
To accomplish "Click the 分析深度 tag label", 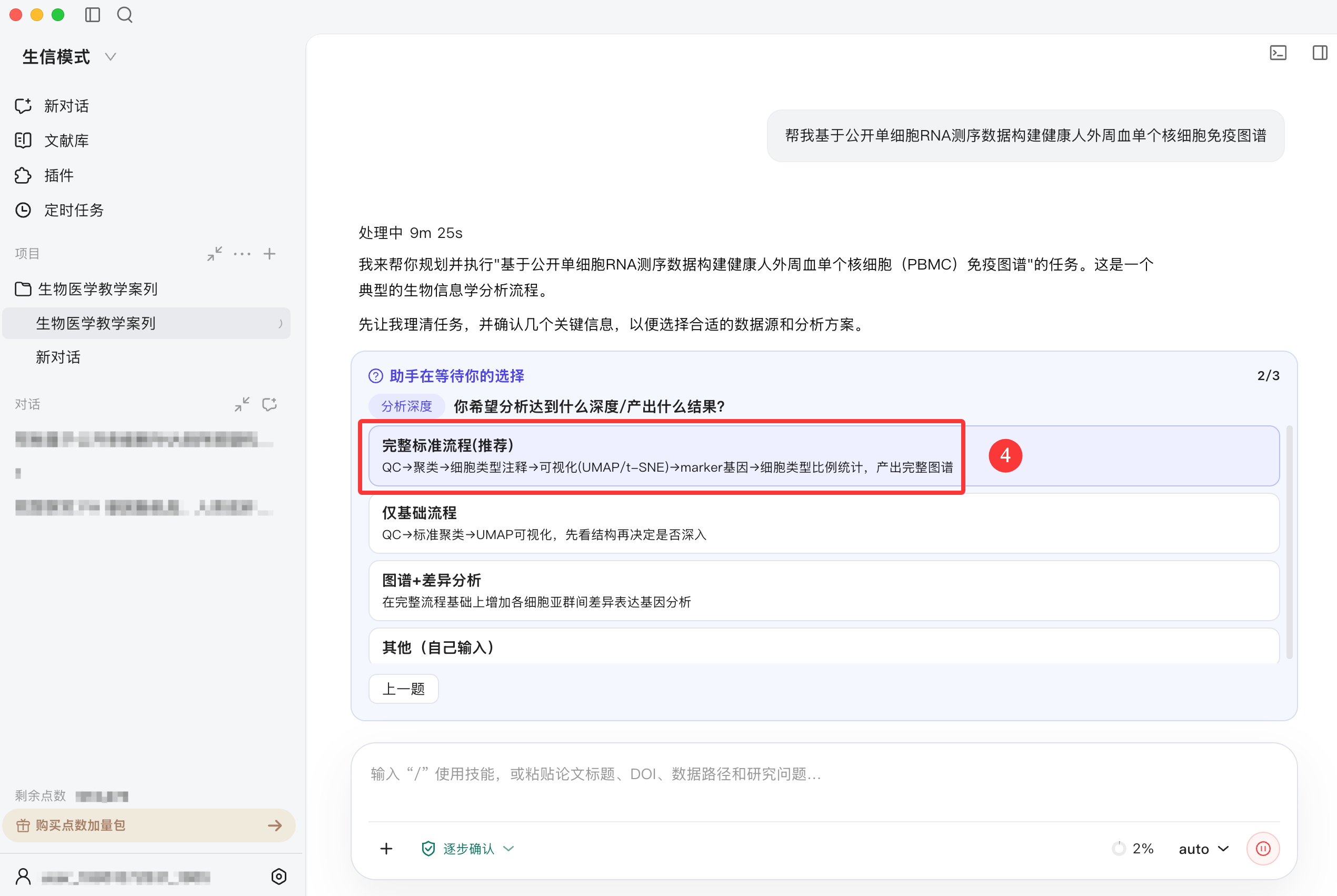I will pos(407,406).
